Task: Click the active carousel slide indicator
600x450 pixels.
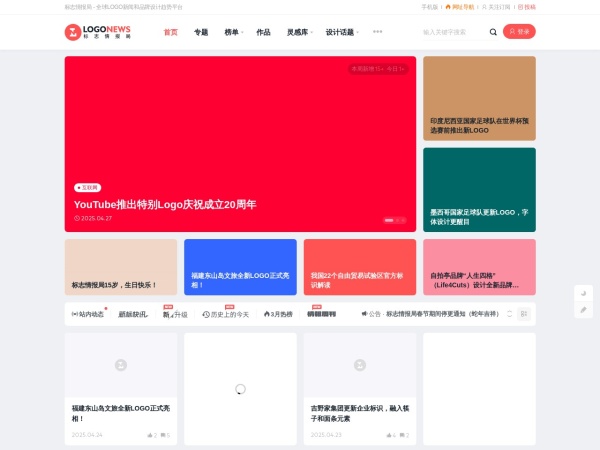Action: [x=389, y=220]
